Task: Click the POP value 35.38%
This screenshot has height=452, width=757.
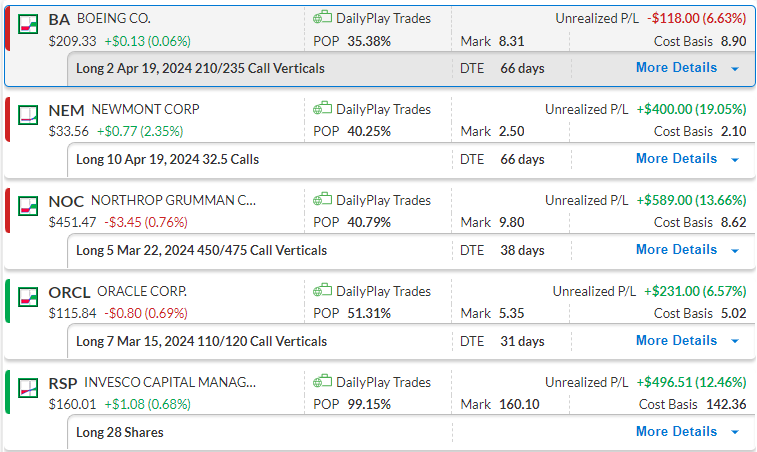Action: [x=369, y=41]
